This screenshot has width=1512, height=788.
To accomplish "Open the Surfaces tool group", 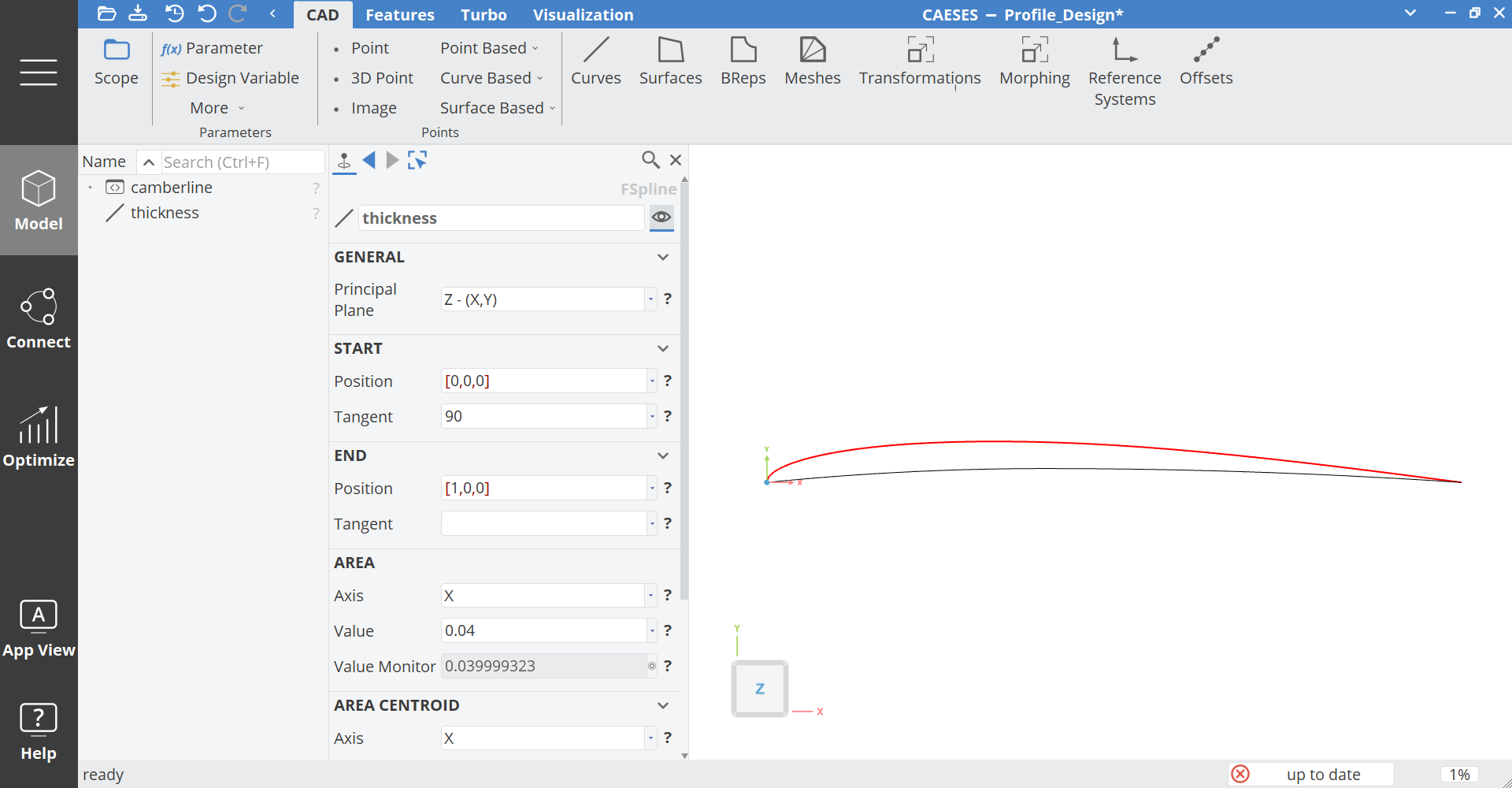I will (671, 62).
